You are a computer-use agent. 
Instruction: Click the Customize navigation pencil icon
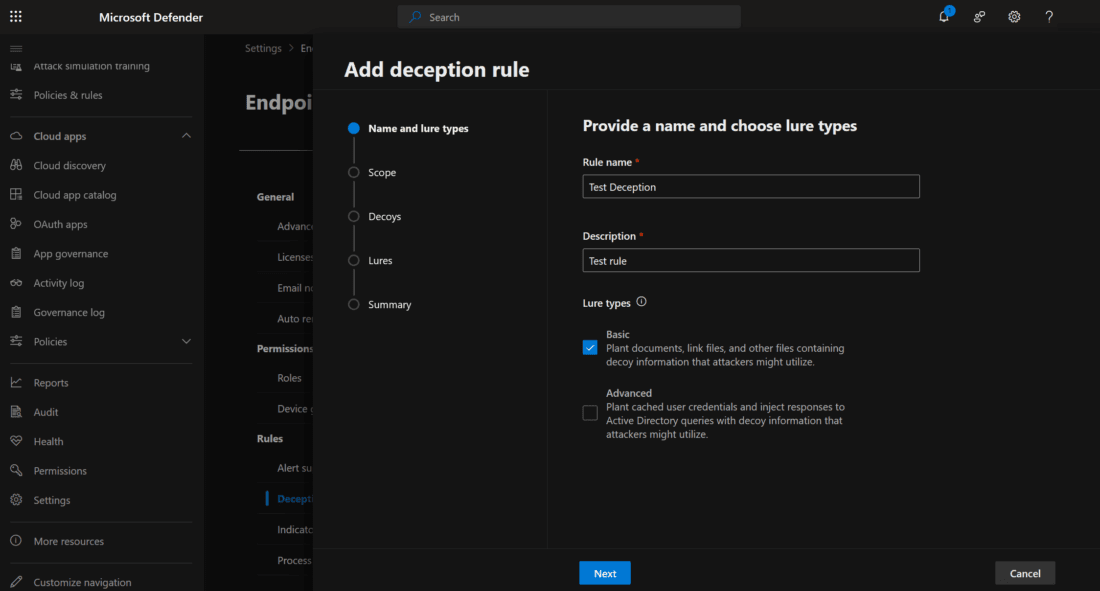(x=16, y=582)
